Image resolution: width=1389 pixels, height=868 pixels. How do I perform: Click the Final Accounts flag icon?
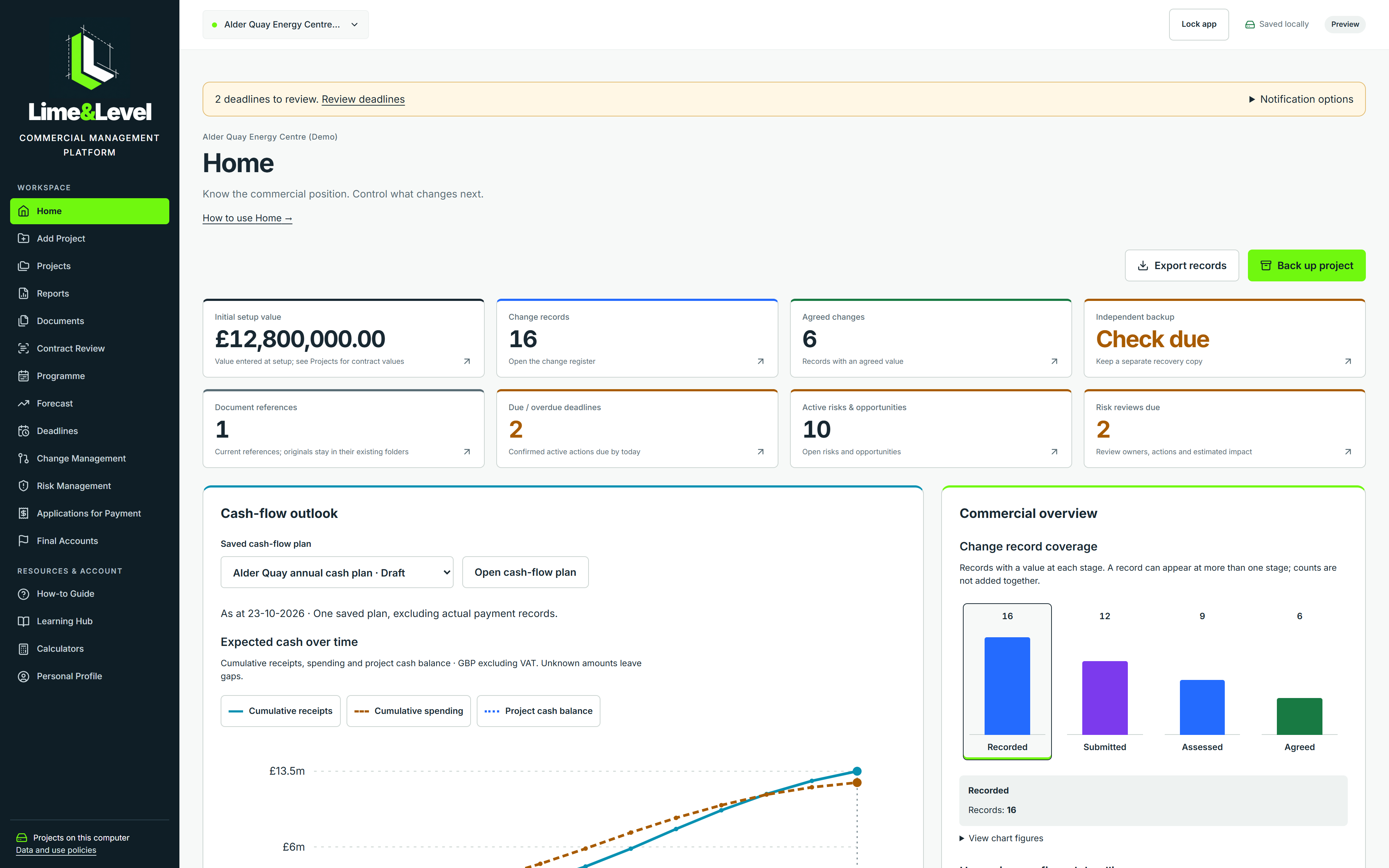point(24,541)
